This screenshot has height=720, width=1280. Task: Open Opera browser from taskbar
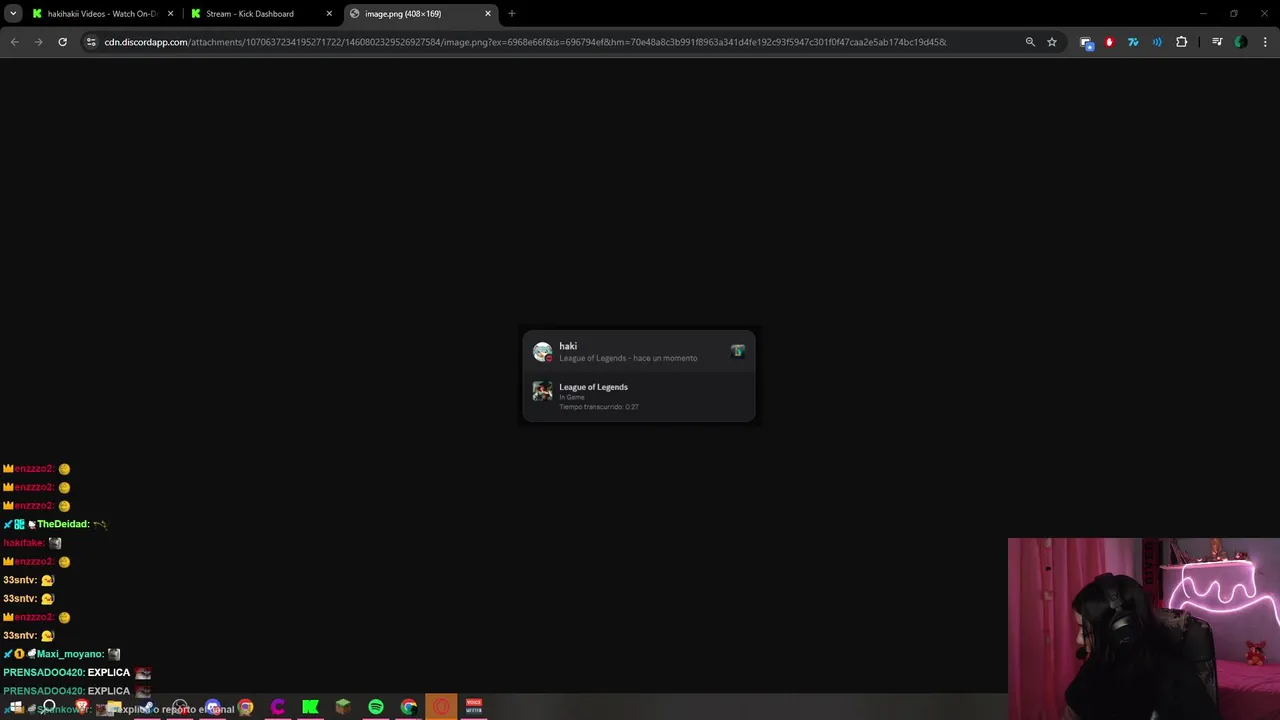pyautogui.click(x=441, y=707)
